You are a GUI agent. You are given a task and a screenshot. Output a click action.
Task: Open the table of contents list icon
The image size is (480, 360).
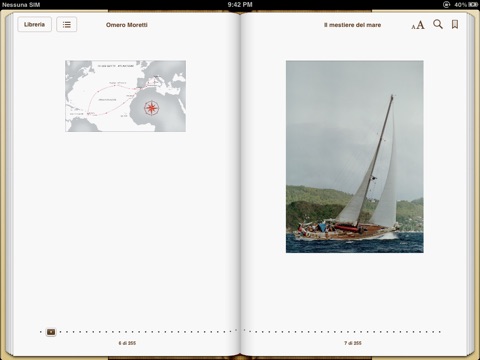[67, 24]
